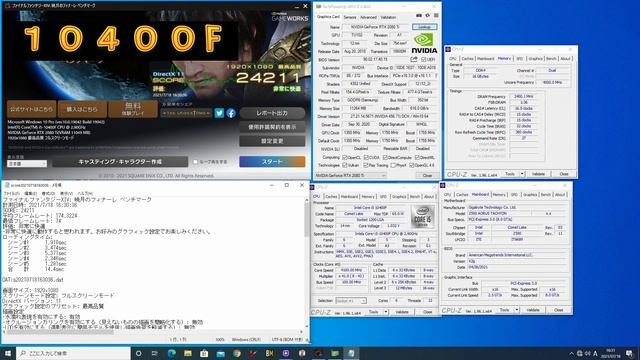Open the first Notepad menu (ファイル)

pos(12,193)
